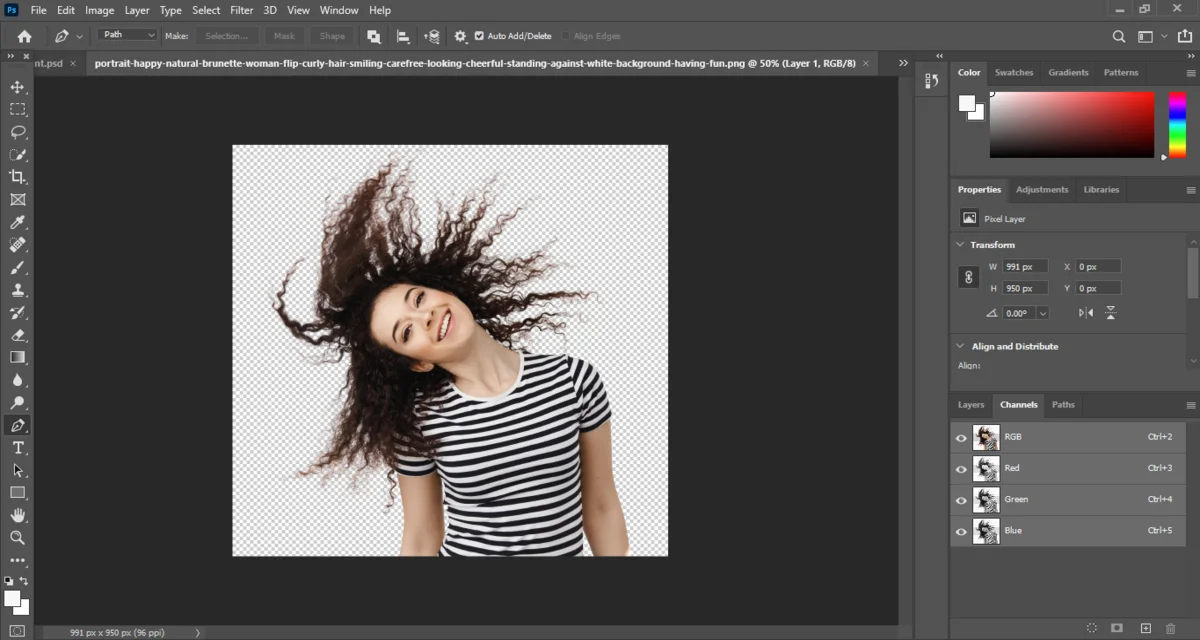Image resolution: width=1200 pixels, height=640 pixels.
Task: Select the Pen tool in the toolbar
Action: 17,426
